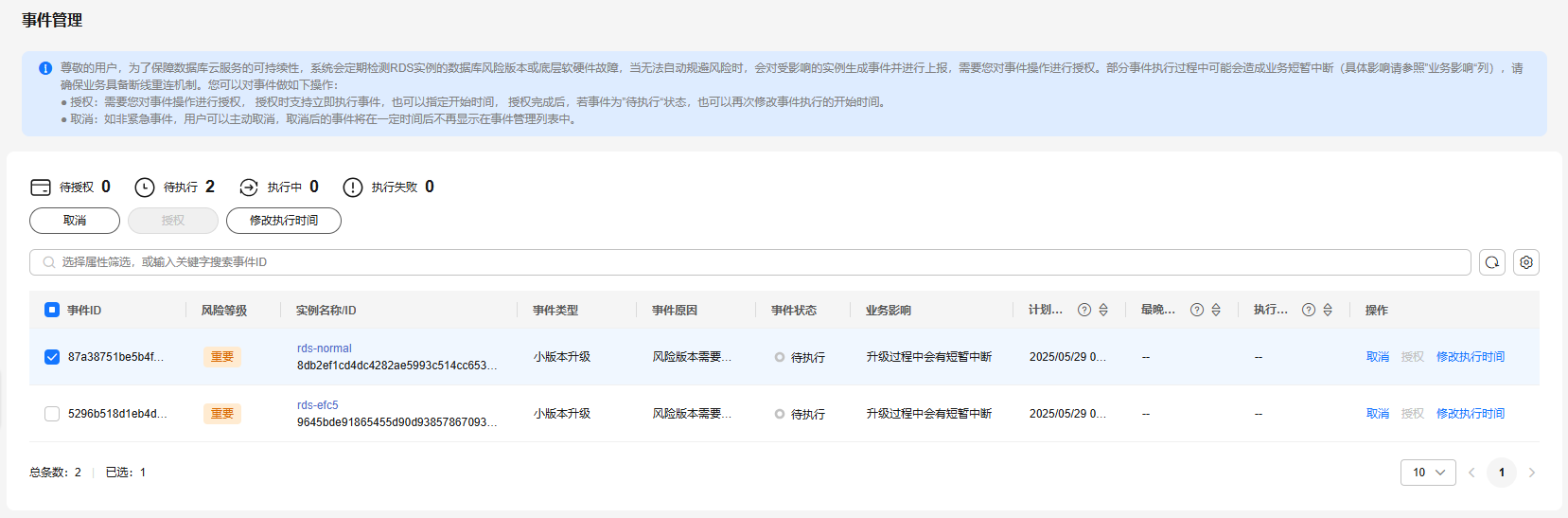Sort by the 执行 column arrows
The width and height of the screenshot is (1568, 518).
[x=1328, y=310]
